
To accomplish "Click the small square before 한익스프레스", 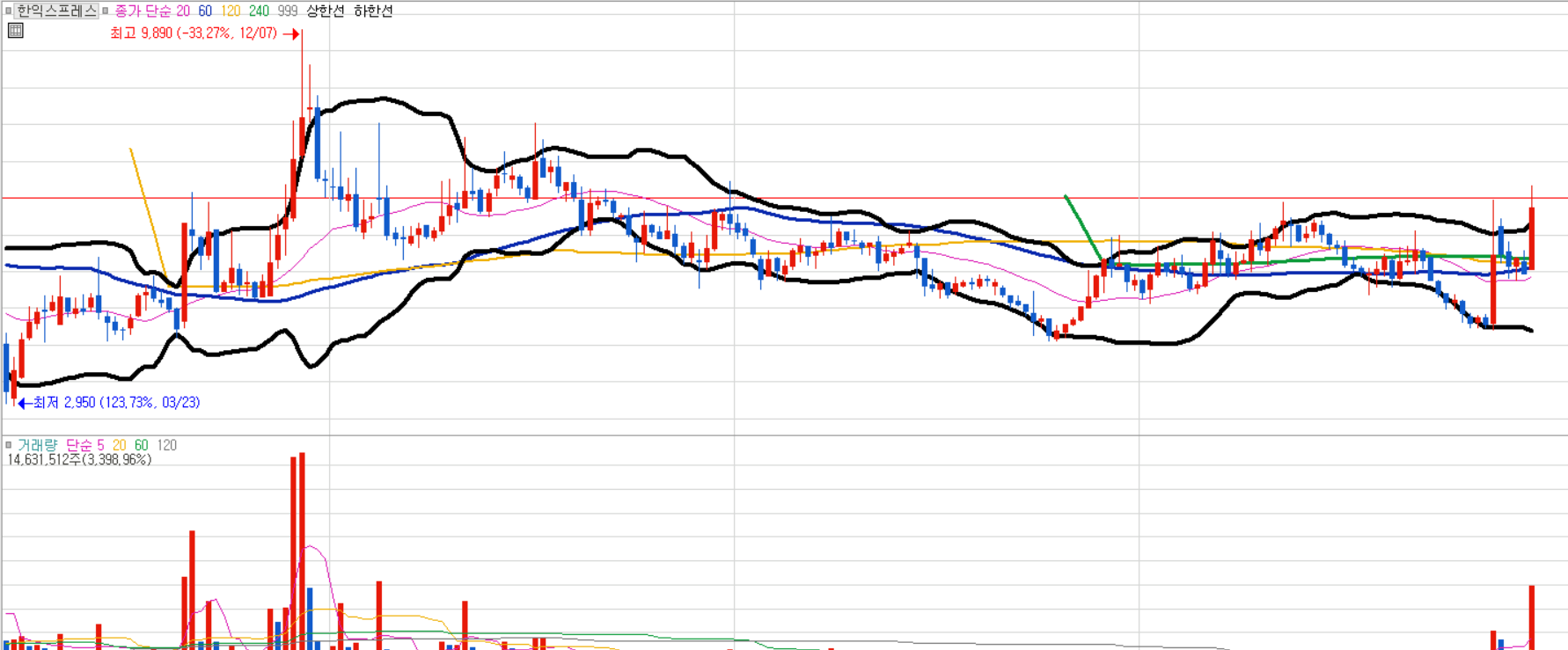I will (x=9, y=11).
